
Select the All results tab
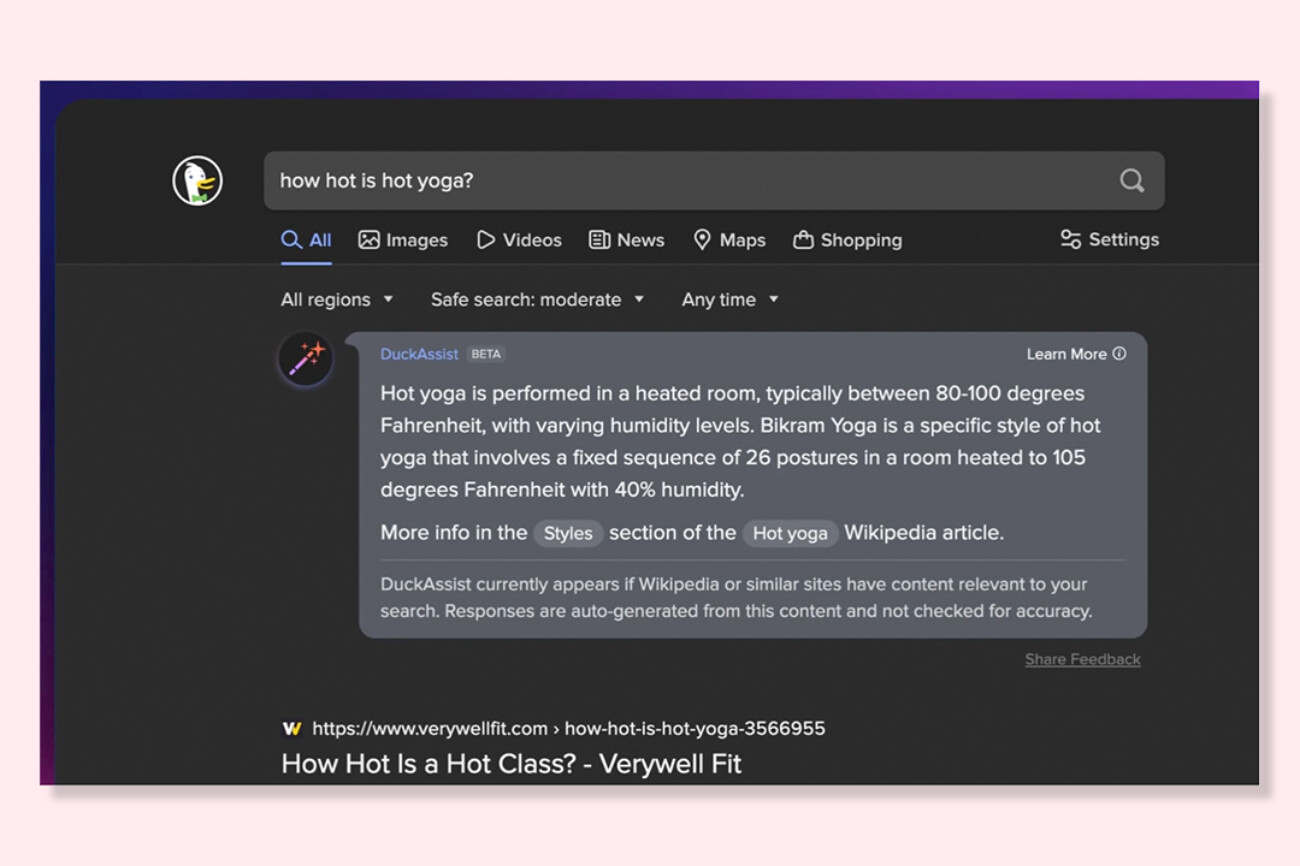coord(306,240)
